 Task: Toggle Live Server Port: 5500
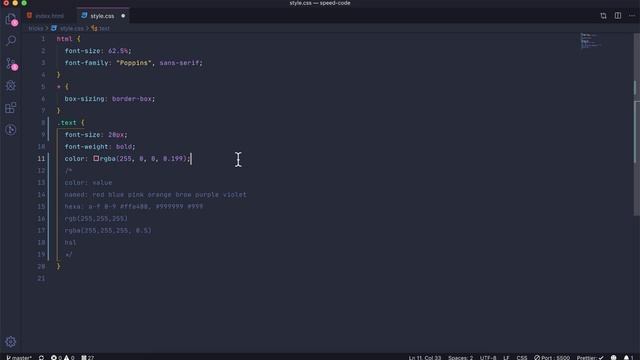click(552, 357)
